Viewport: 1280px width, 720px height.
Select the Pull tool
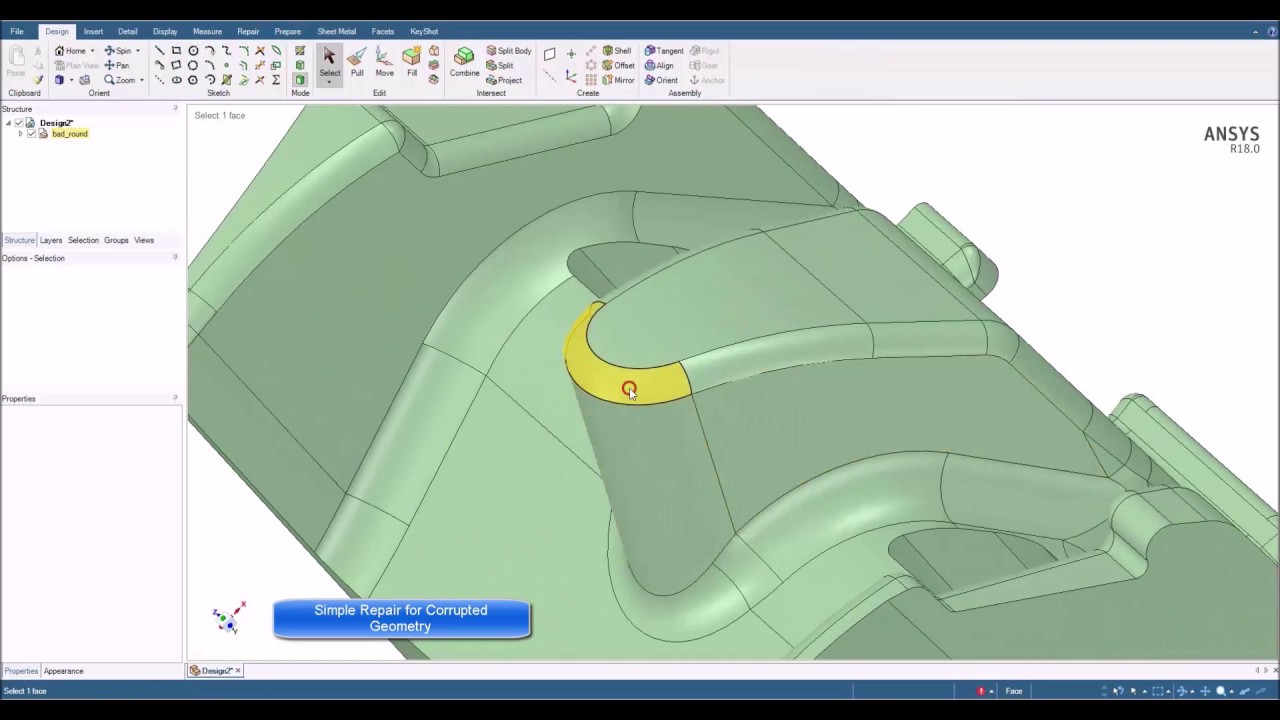pos(357,62)
